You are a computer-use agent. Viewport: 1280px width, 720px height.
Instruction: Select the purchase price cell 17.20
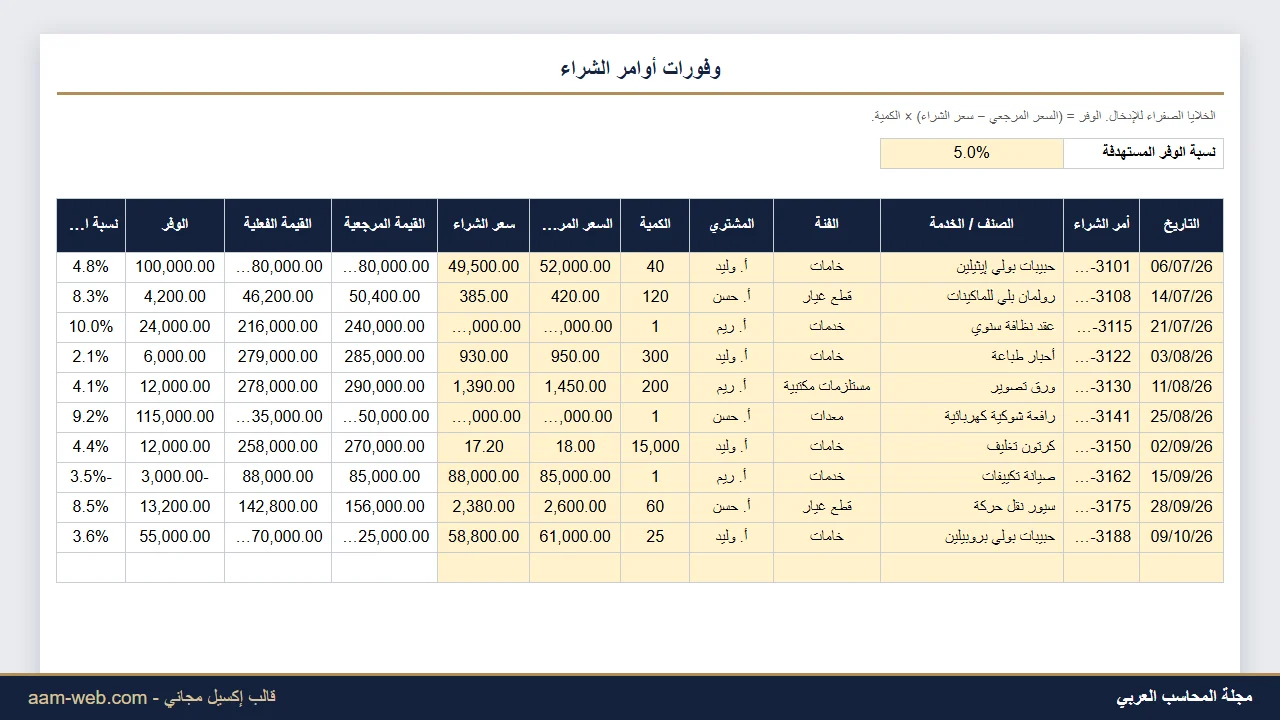click(x=484, y=447)
